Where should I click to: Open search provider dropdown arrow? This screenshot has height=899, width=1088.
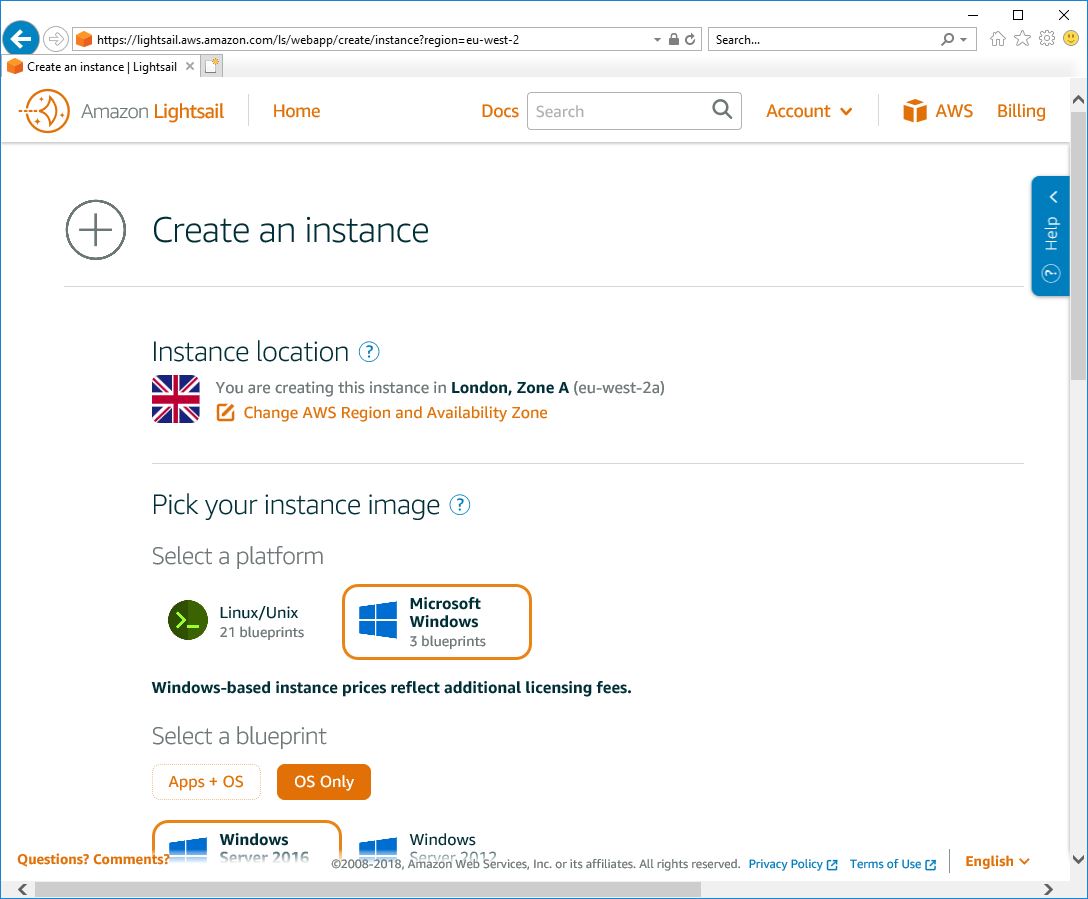click(963, 40)
